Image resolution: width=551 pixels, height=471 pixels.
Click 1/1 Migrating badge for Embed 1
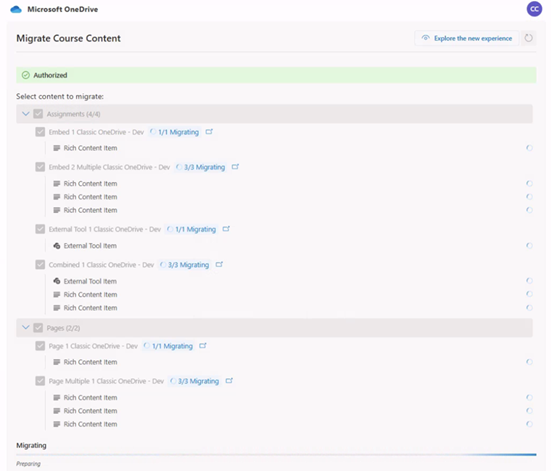[175, 132]
